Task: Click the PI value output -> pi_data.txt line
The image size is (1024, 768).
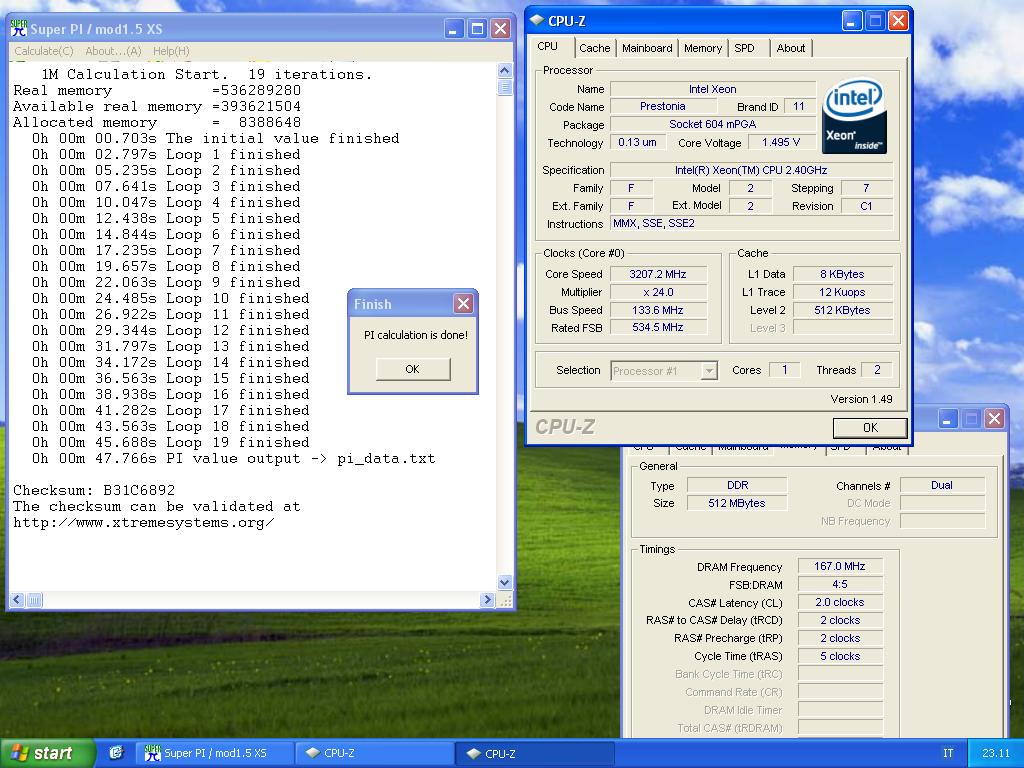Action: click(233, 458)
